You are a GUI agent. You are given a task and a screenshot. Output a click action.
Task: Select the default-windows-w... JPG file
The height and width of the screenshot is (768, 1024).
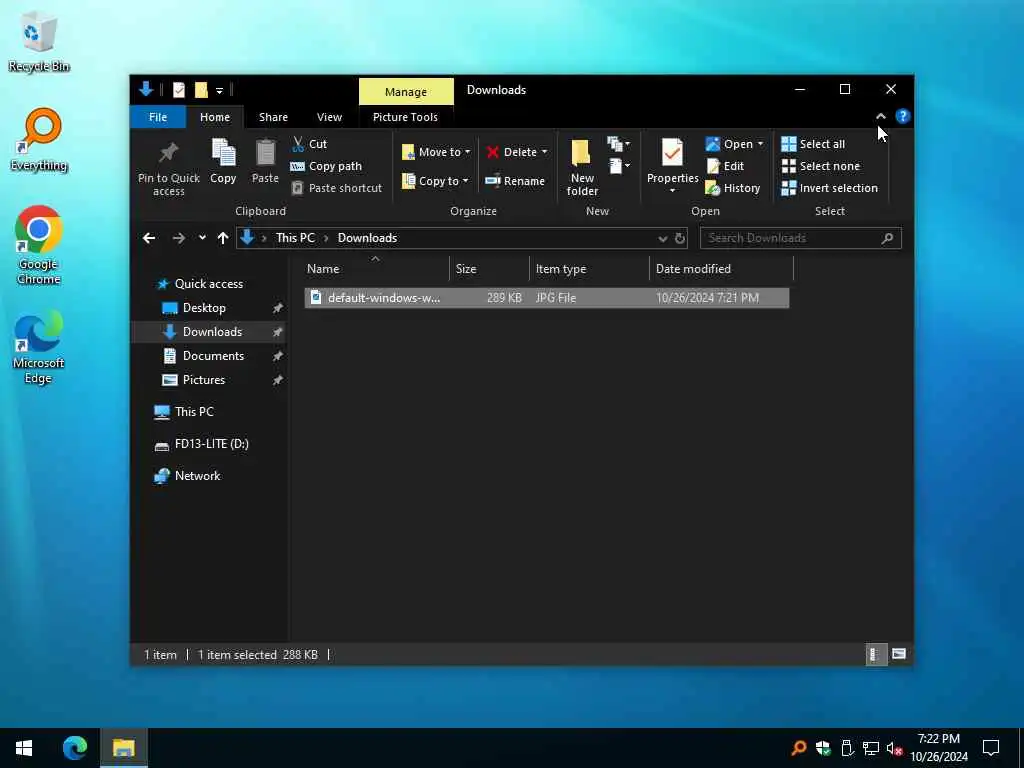point(547,298)
